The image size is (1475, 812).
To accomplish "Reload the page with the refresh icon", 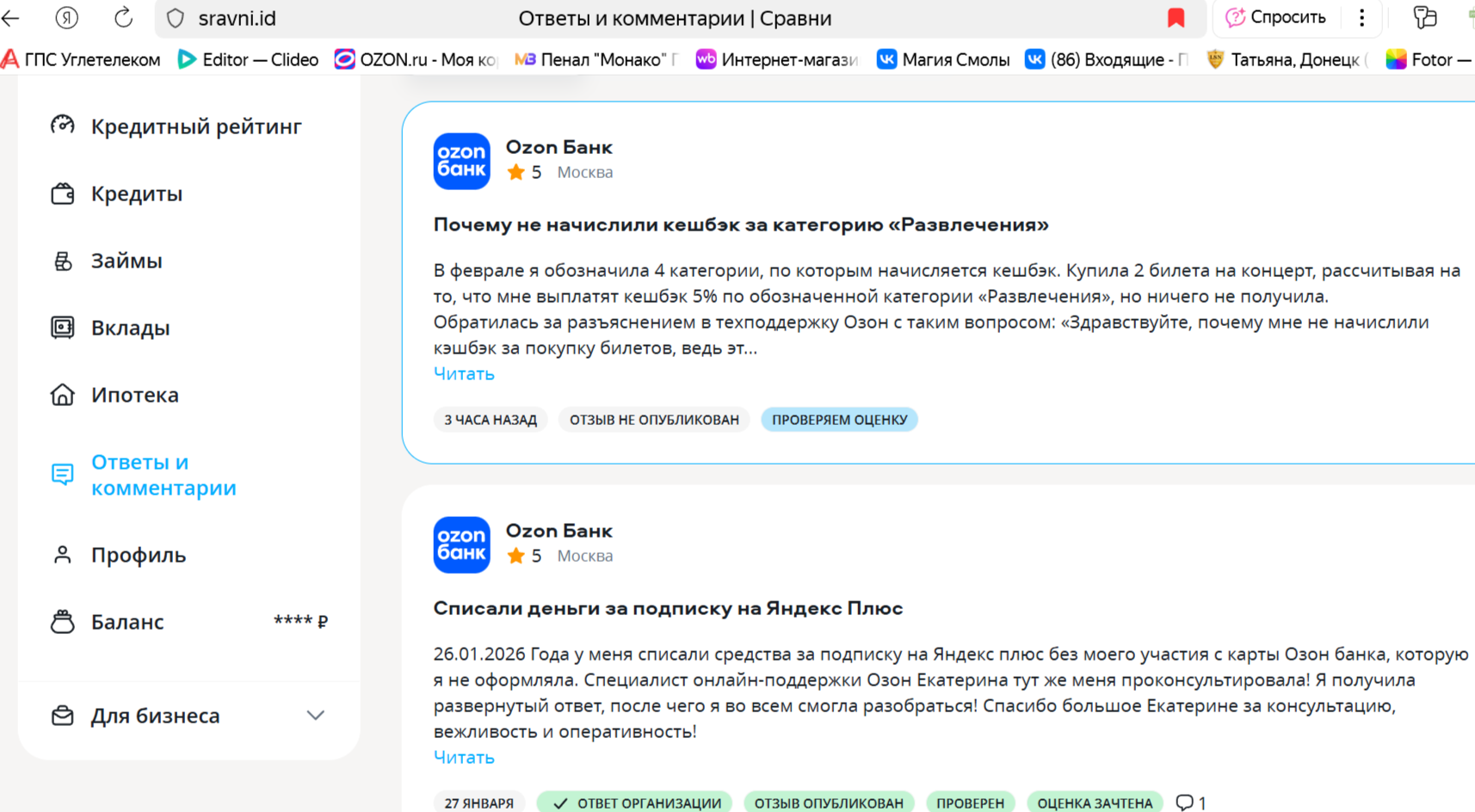I will tap(123, 18).
